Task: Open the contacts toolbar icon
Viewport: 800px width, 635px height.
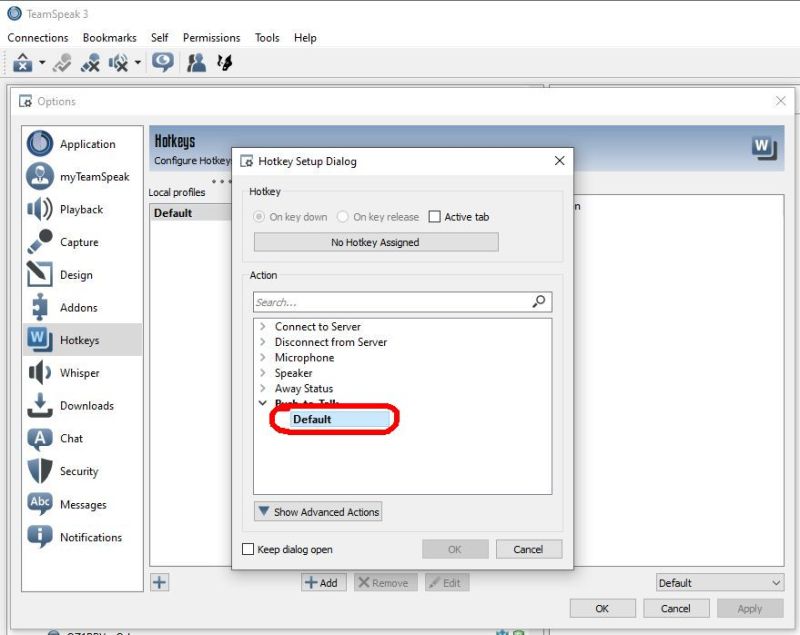Action: click(x=196, y=63)
